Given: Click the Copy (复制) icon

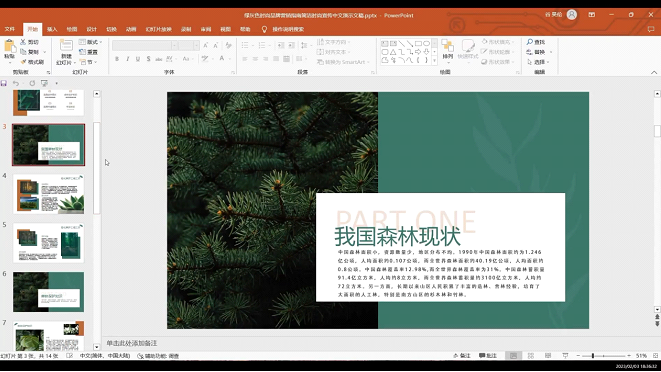Looking at the screenshot, I should (x=24, y=52).
